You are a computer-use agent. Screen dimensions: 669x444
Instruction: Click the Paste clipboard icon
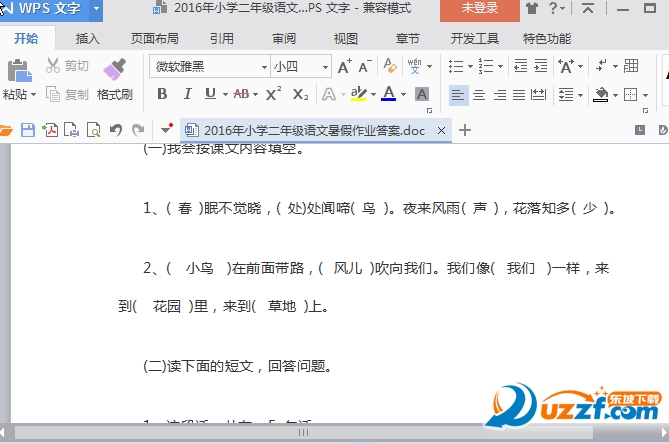pyautogui.click(x=19, y=70)
